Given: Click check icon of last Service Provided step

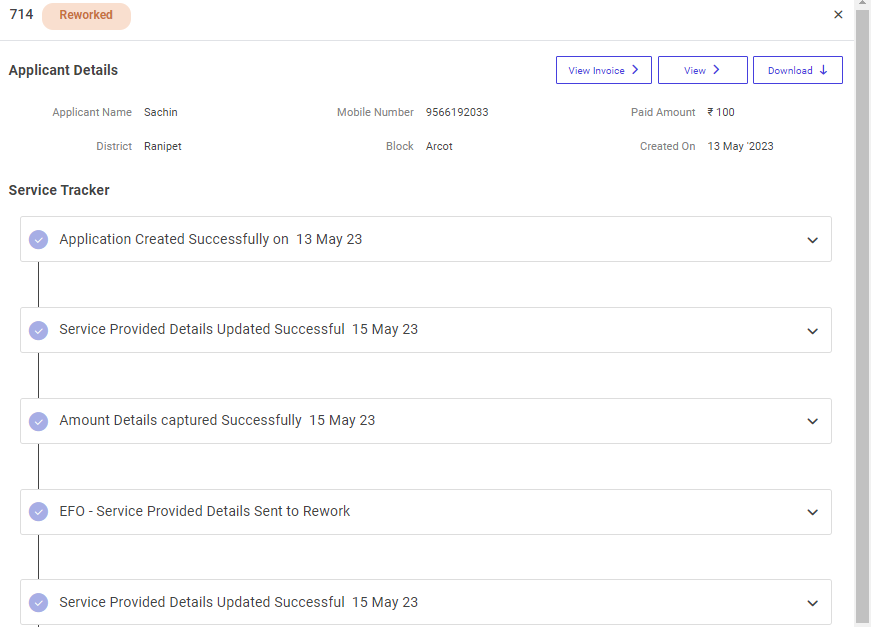Looking at the screenshot, I should (38, 603).
